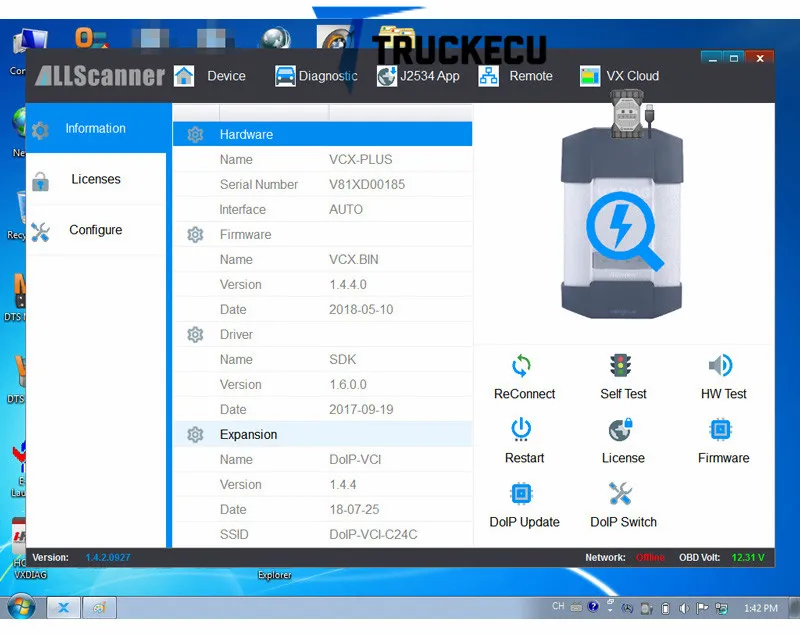Click the Diagnostic car icon
The width and height of the screenshot is (800, 634).
point(285,76)
